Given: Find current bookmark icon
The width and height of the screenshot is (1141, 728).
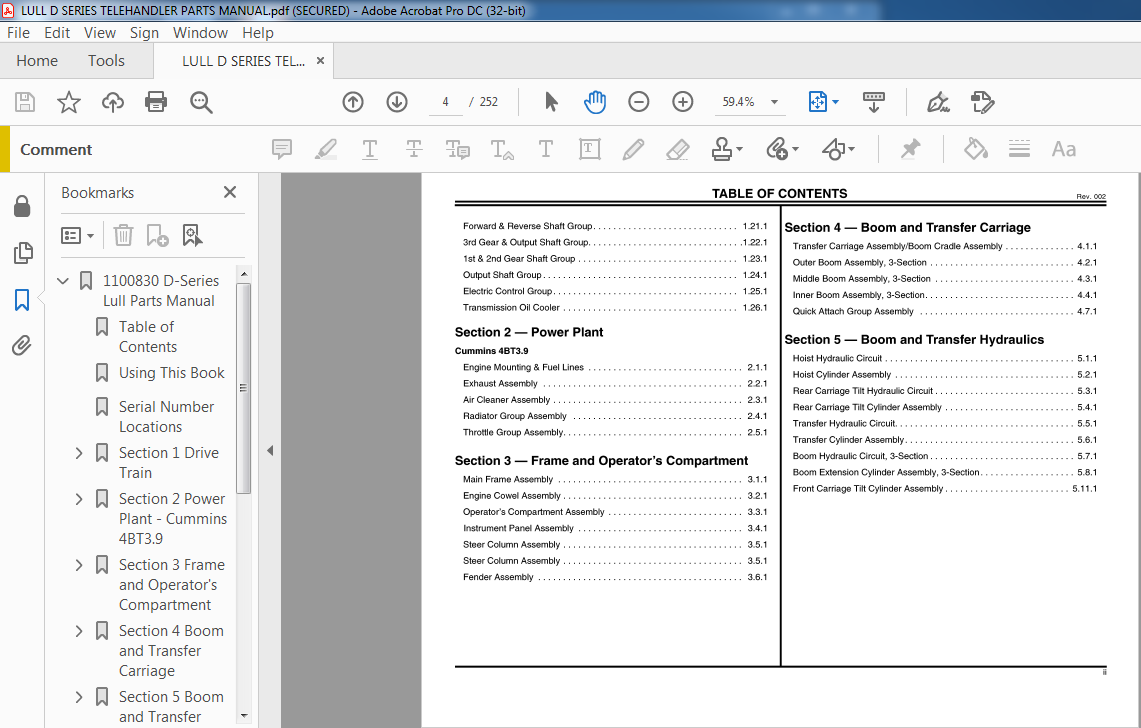Looking at the screenshot, I should 192,235.
